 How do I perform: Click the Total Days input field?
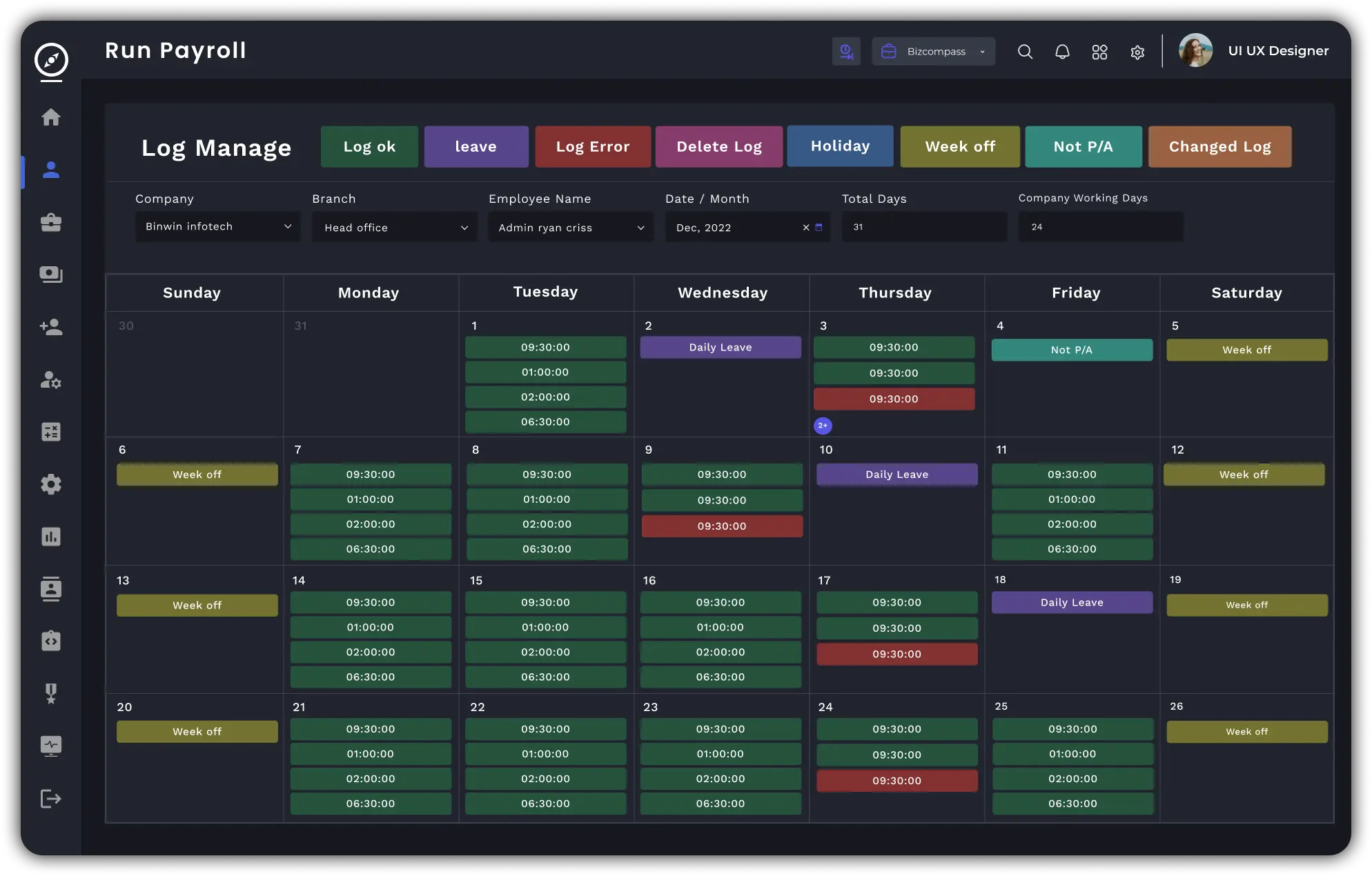click(x=923, y=227)
